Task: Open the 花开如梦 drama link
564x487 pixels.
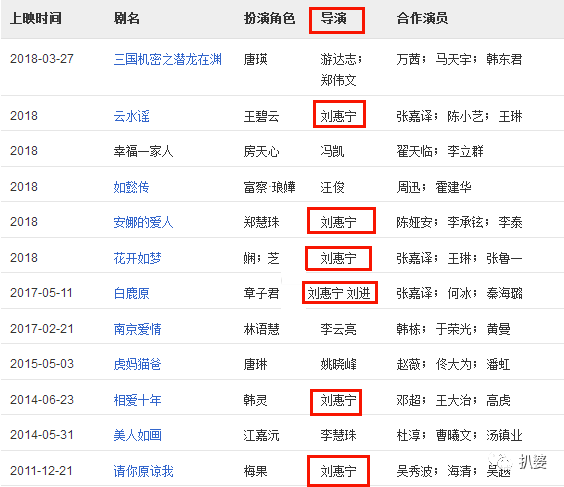Action: 137,258
